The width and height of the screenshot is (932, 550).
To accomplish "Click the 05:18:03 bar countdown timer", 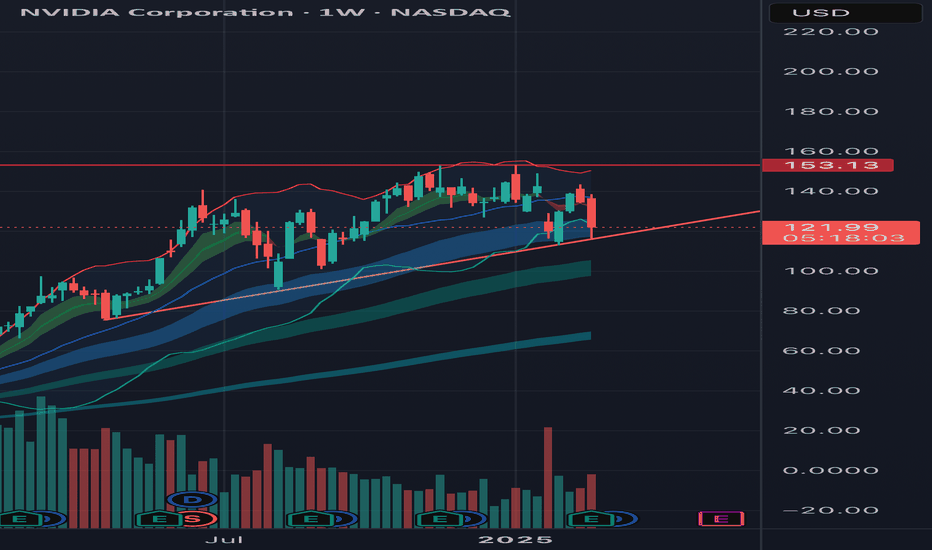I will click(x=843, y=238).
